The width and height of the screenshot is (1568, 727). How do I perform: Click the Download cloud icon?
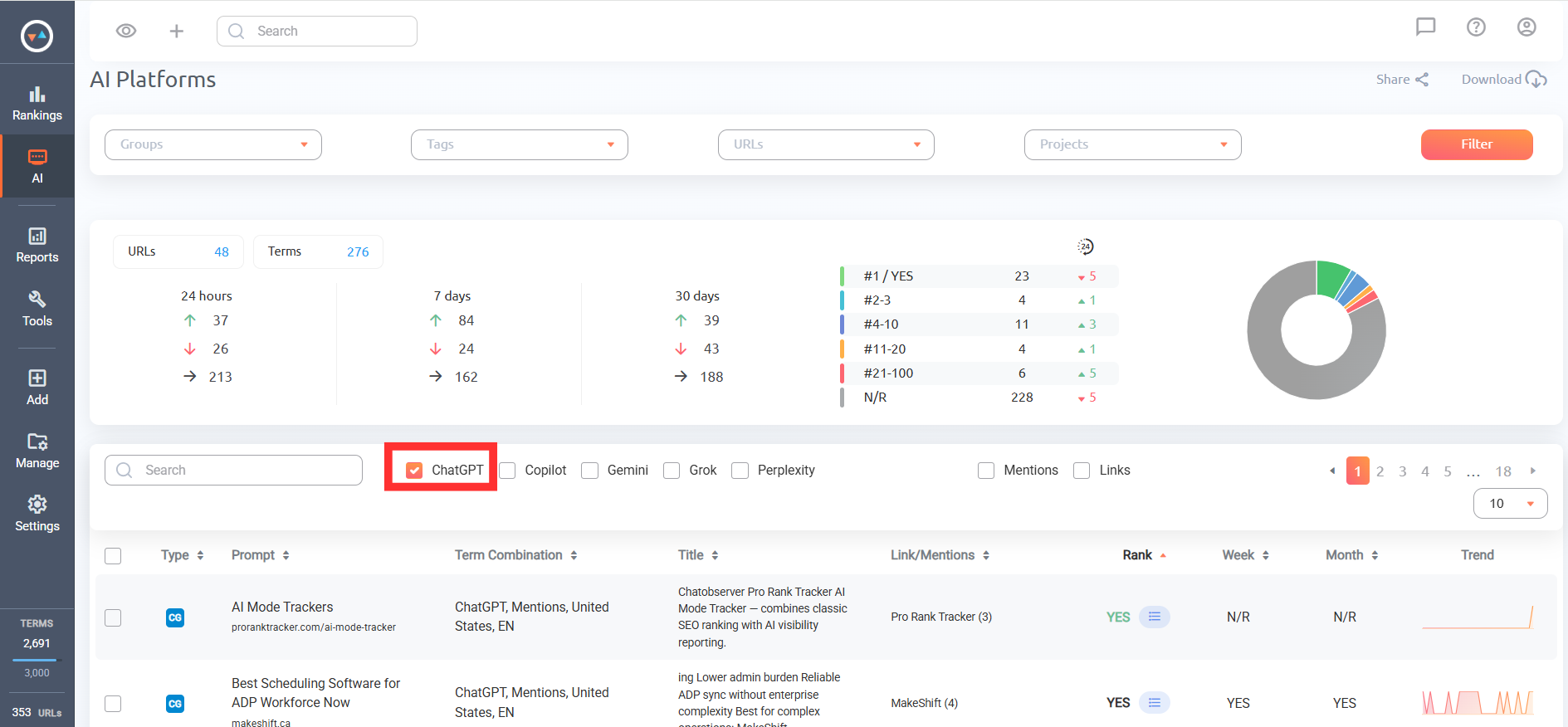(x=1536, y=80)
